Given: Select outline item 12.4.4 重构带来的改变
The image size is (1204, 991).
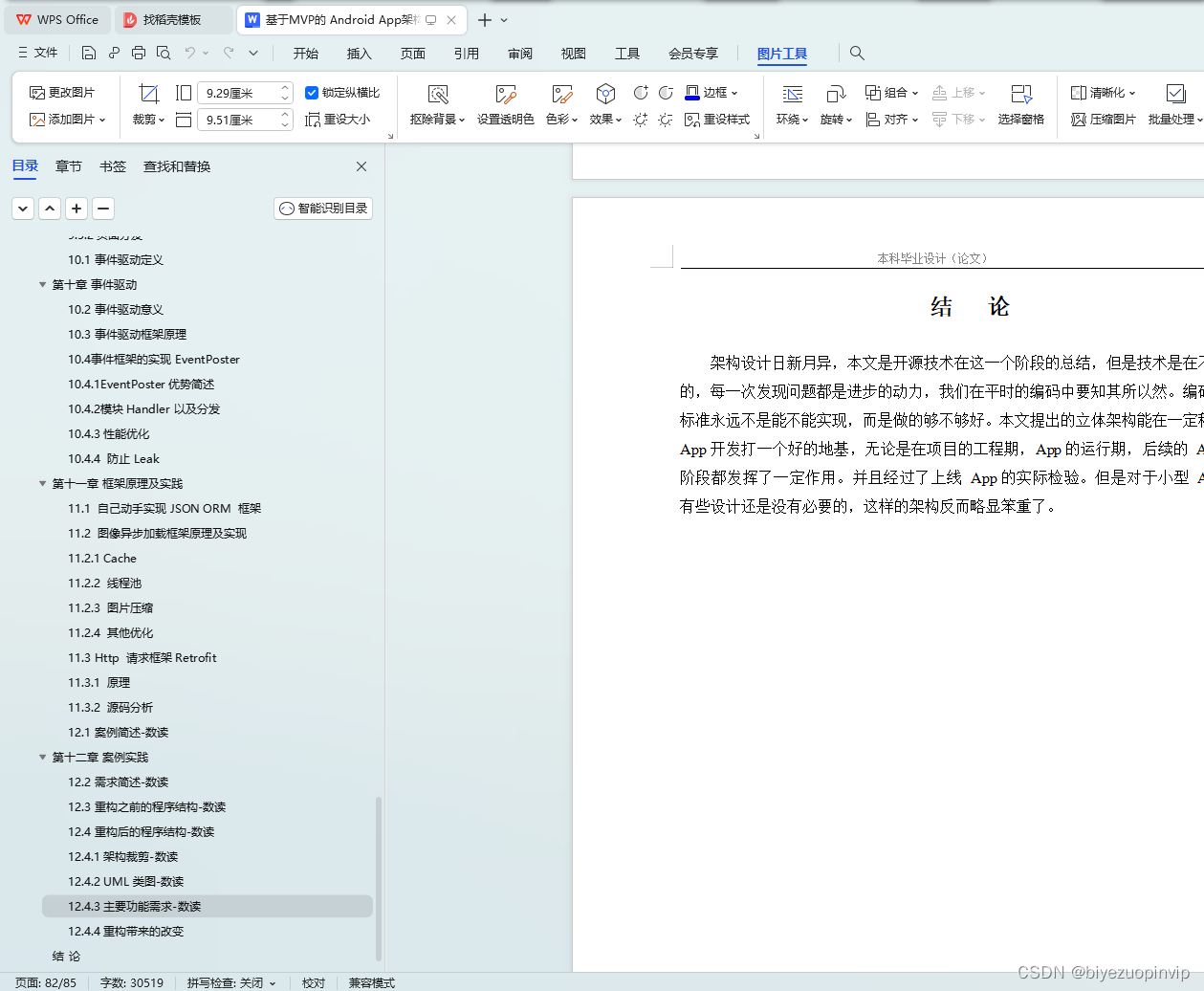Looking at the screenshot, I should click(x=125, y=932).
